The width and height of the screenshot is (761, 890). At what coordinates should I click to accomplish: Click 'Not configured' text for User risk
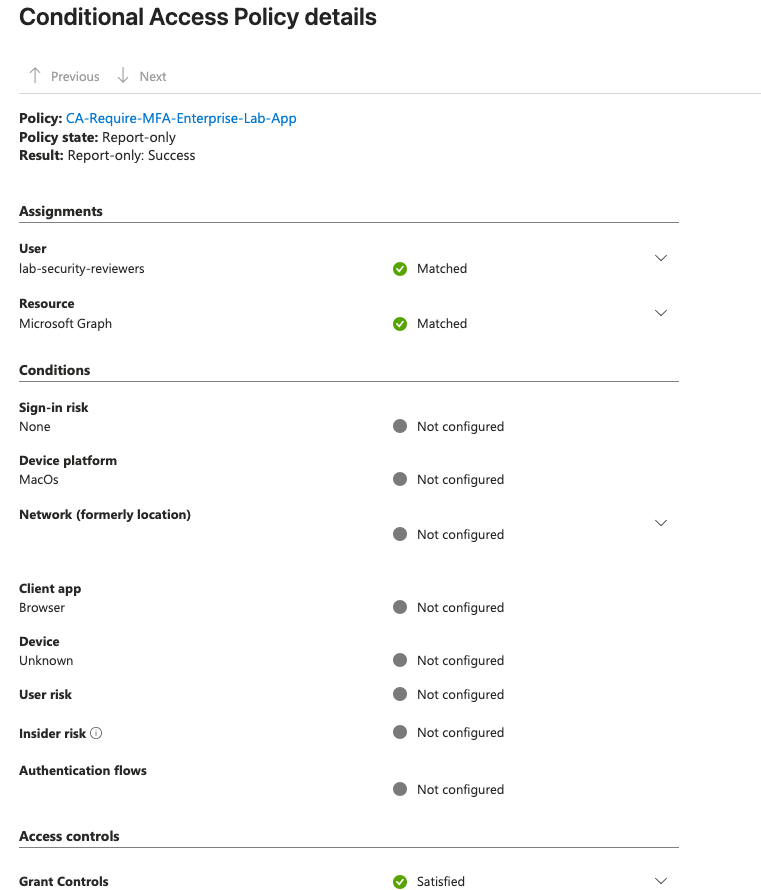(460, 695)
